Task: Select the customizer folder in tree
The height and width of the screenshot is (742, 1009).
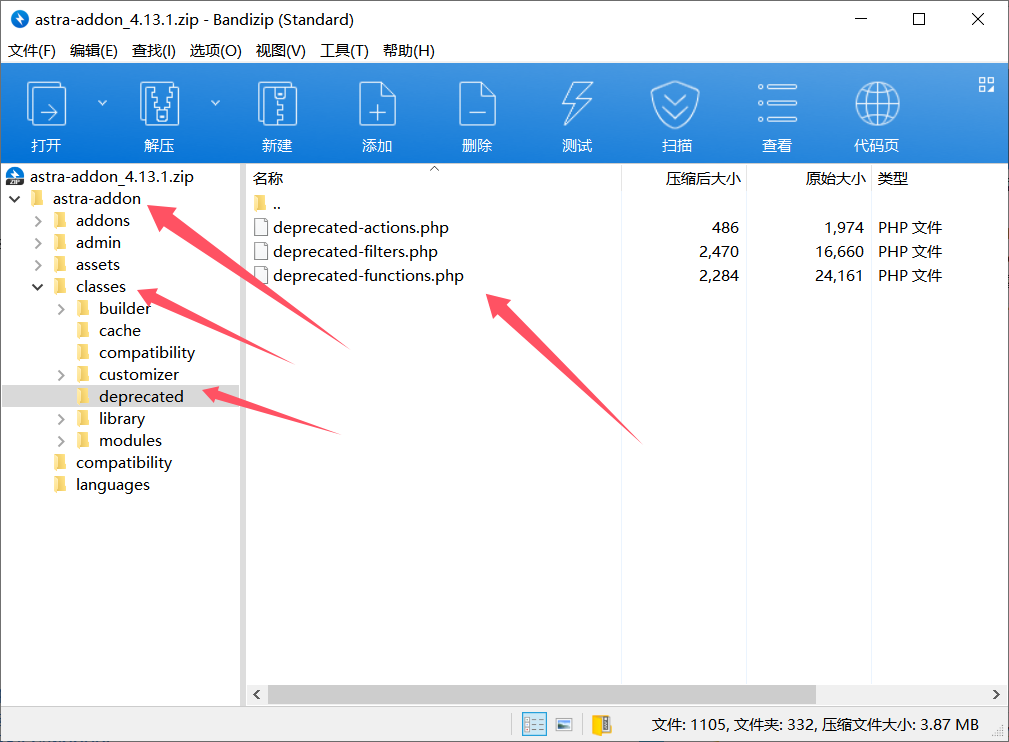Action: click(139, 375)
